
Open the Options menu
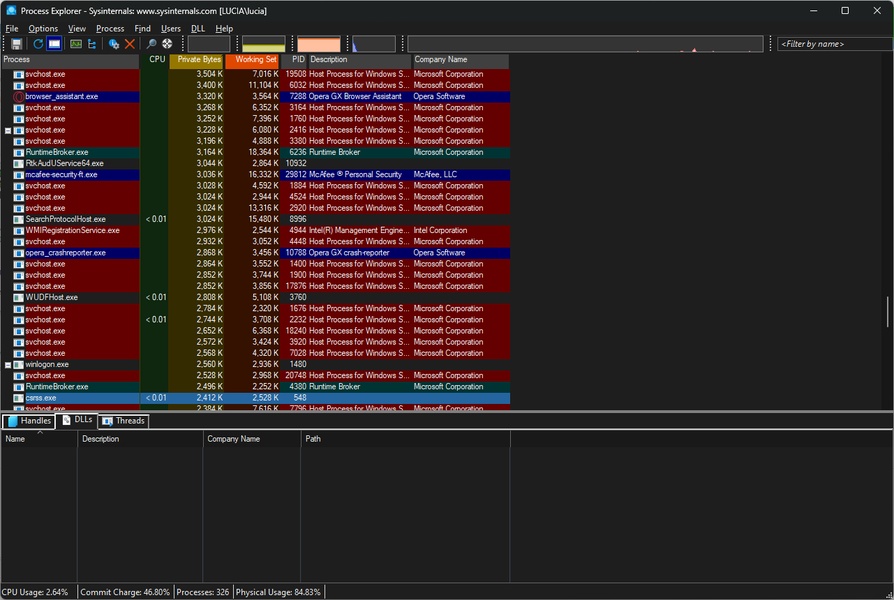pyautogui.click(x=43, y=29)
